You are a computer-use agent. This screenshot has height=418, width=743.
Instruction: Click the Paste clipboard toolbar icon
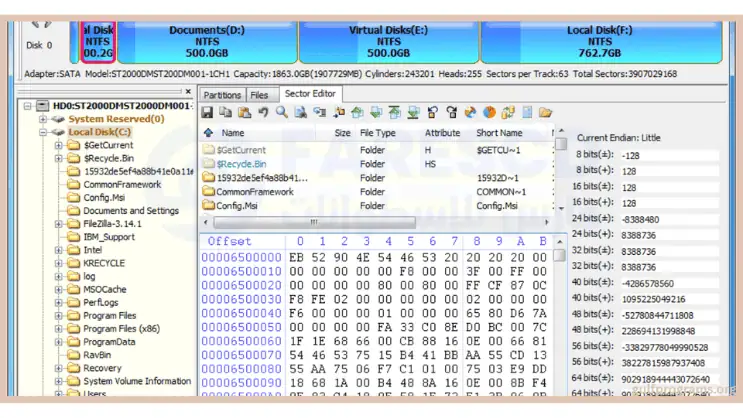point(245,112)
